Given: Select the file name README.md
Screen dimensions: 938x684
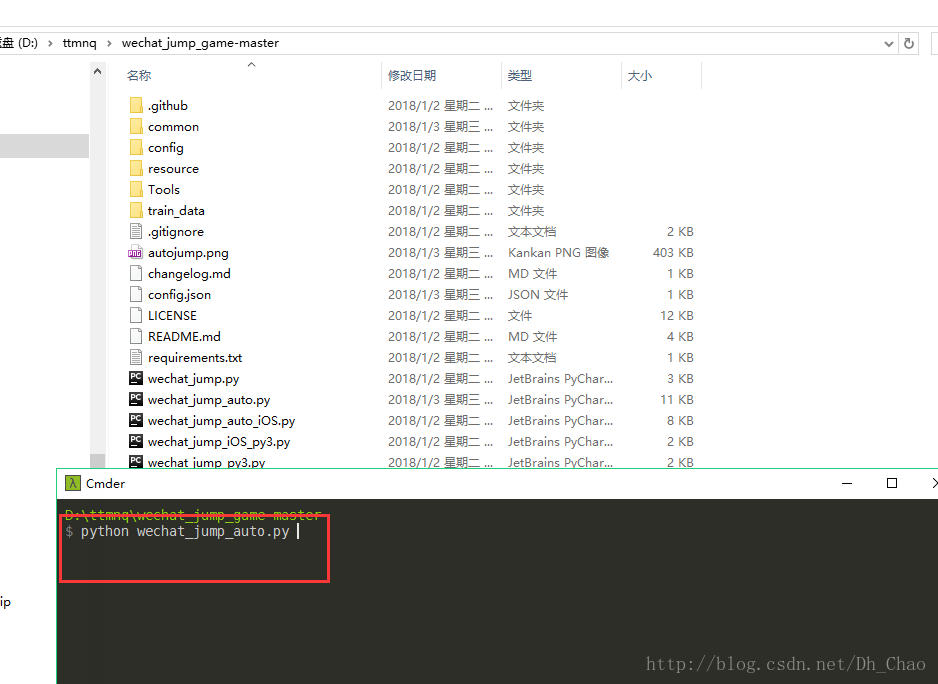Looking at the screenshot, I should pyautogui.click(x=184, y=336).
